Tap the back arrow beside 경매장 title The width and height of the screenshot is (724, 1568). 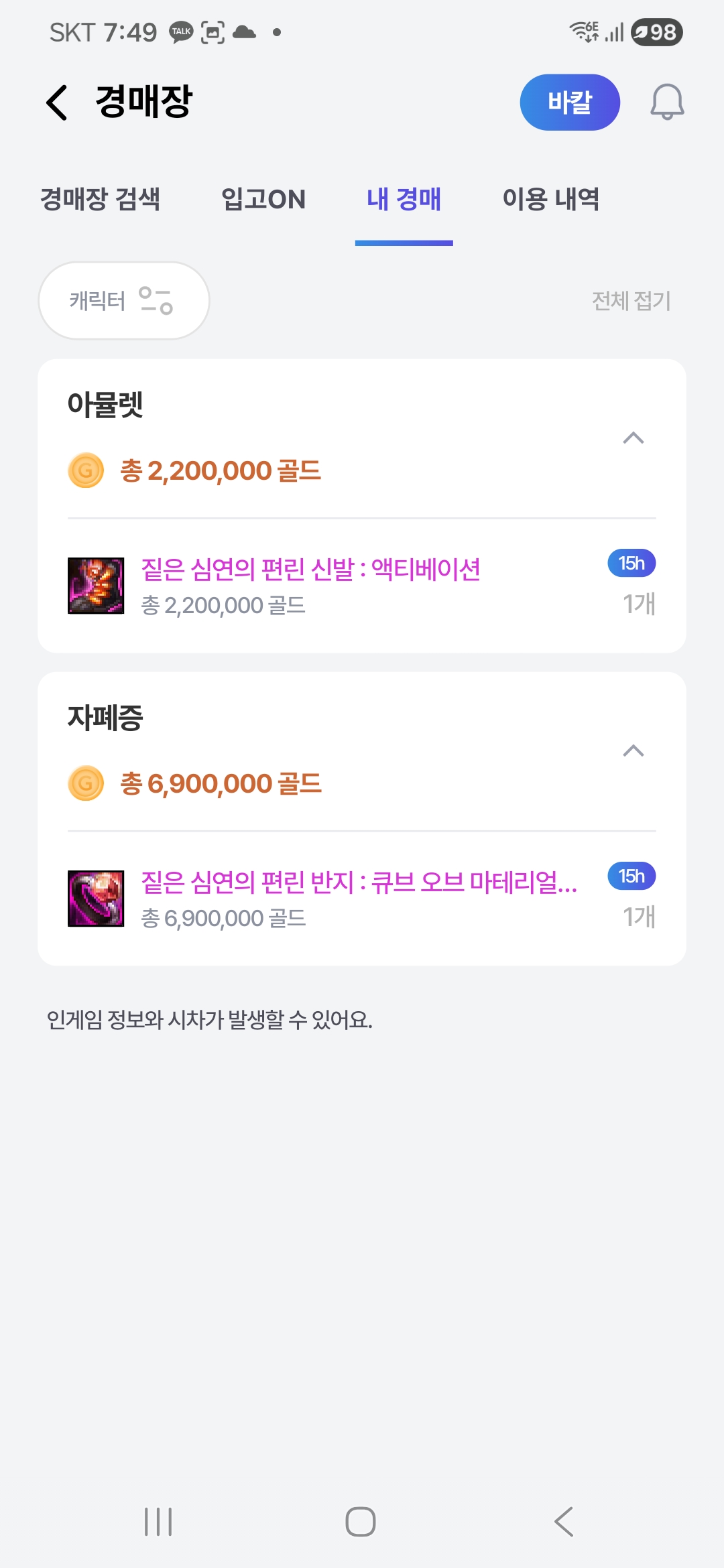click(58, 103)
